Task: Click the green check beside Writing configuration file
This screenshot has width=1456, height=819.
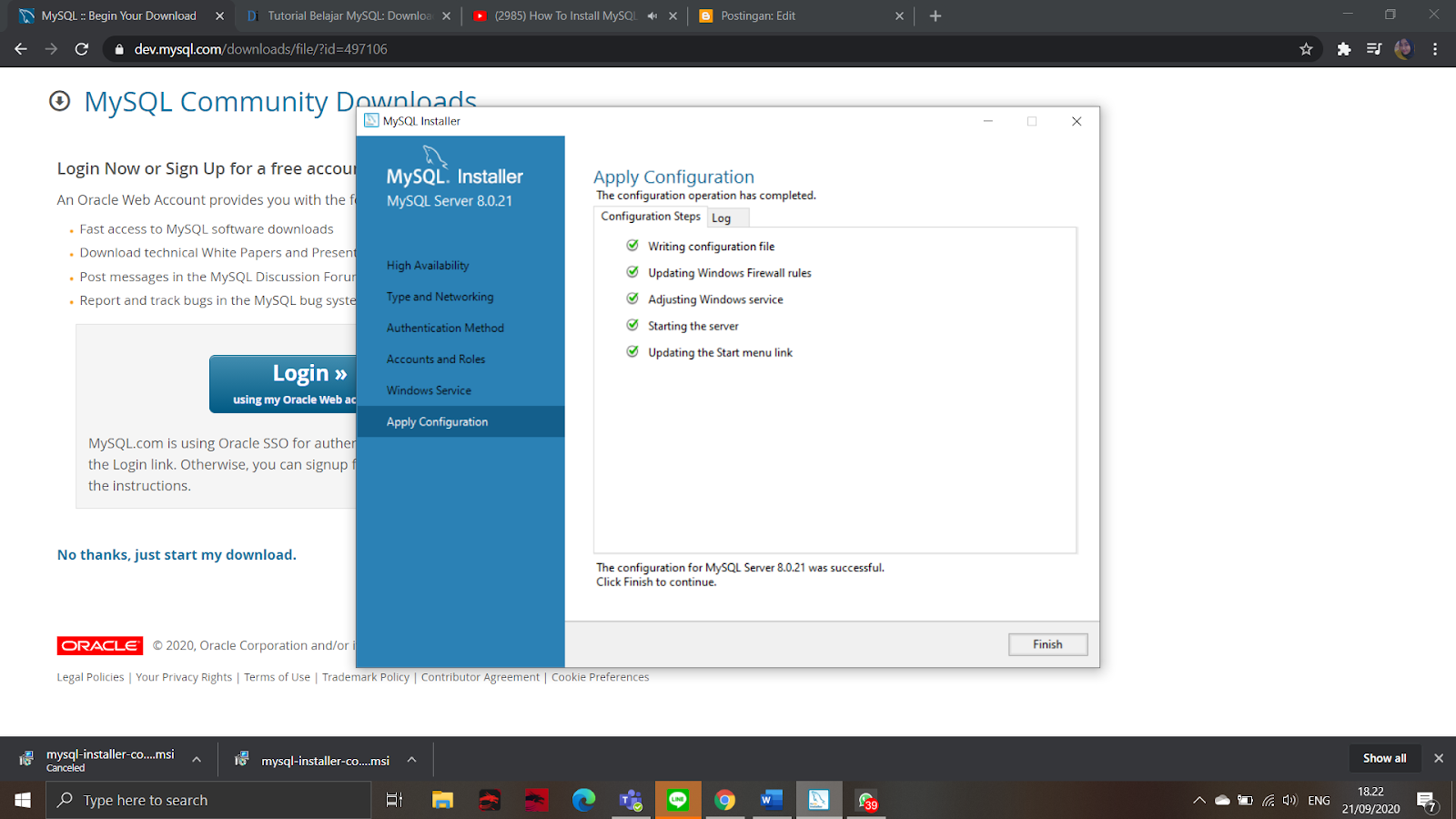Action: tap(632, 246)
